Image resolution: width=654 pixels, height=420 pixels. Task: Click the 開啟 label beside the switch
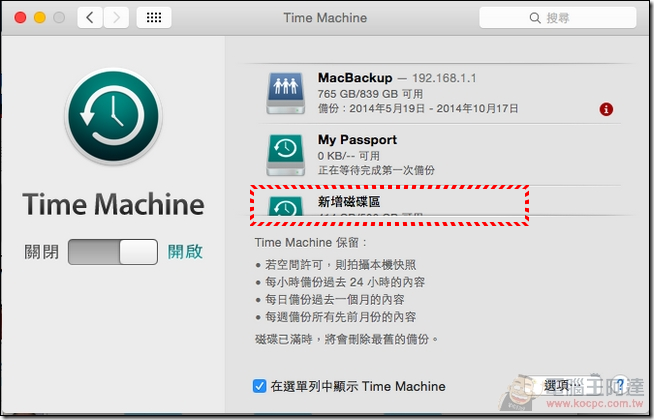pos(185,252)
